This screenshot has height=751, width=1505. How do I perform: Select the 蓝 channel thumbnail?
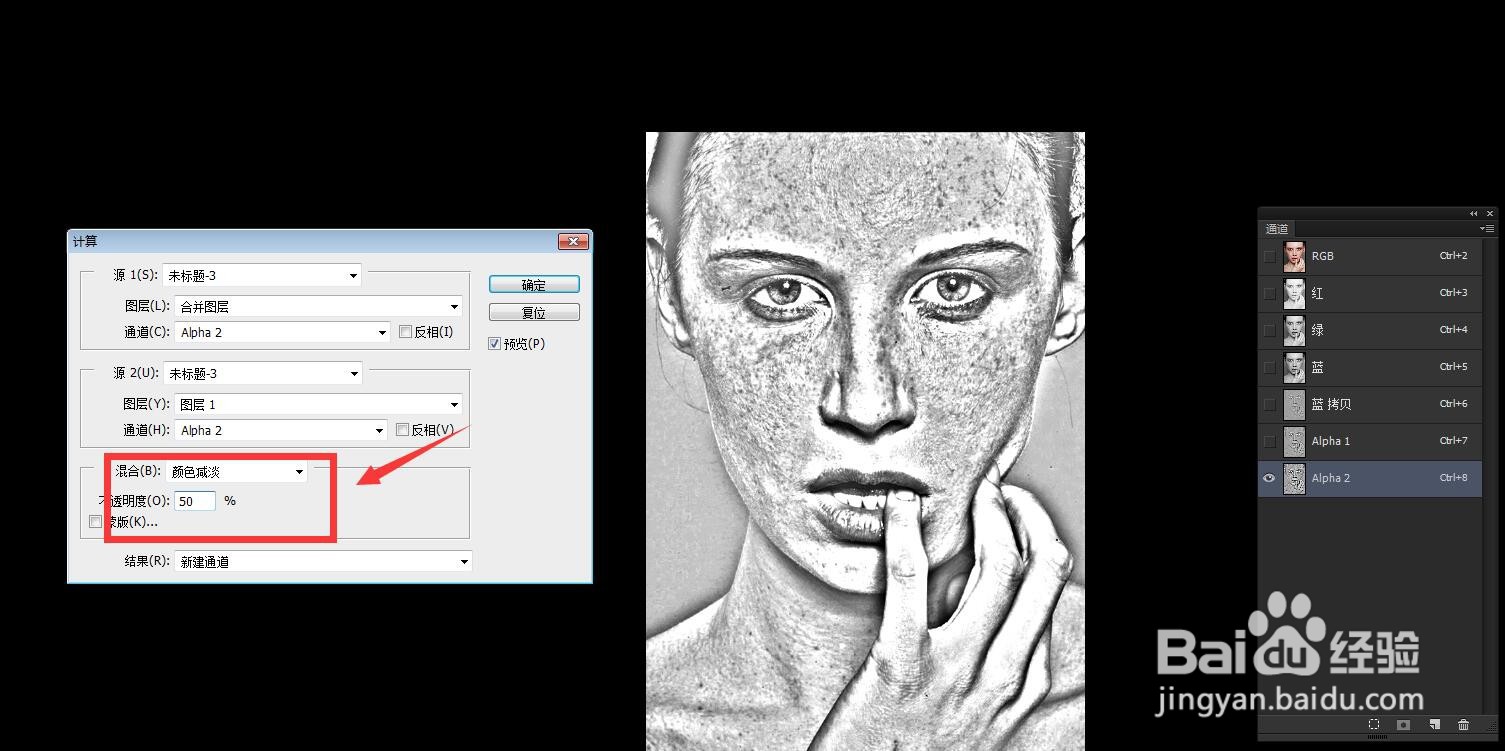1294,367
